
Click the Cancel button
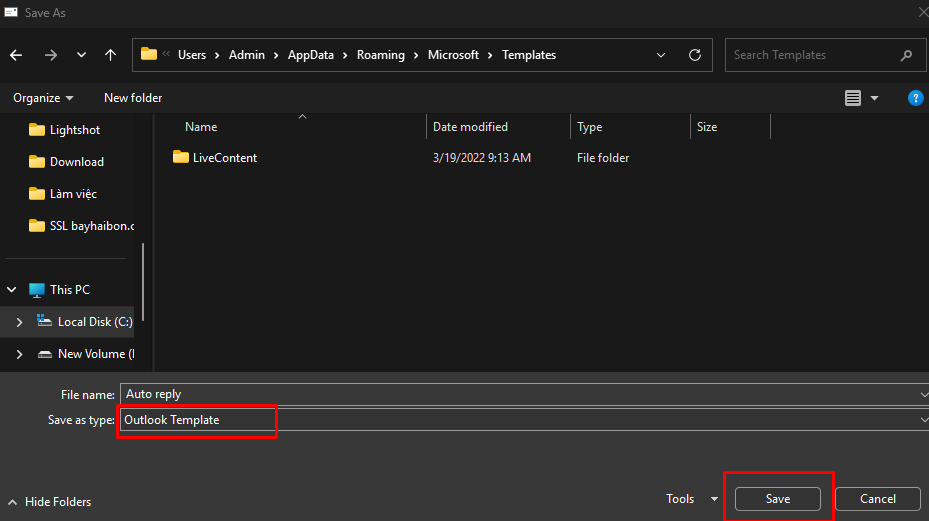click(x=877, y=499)
